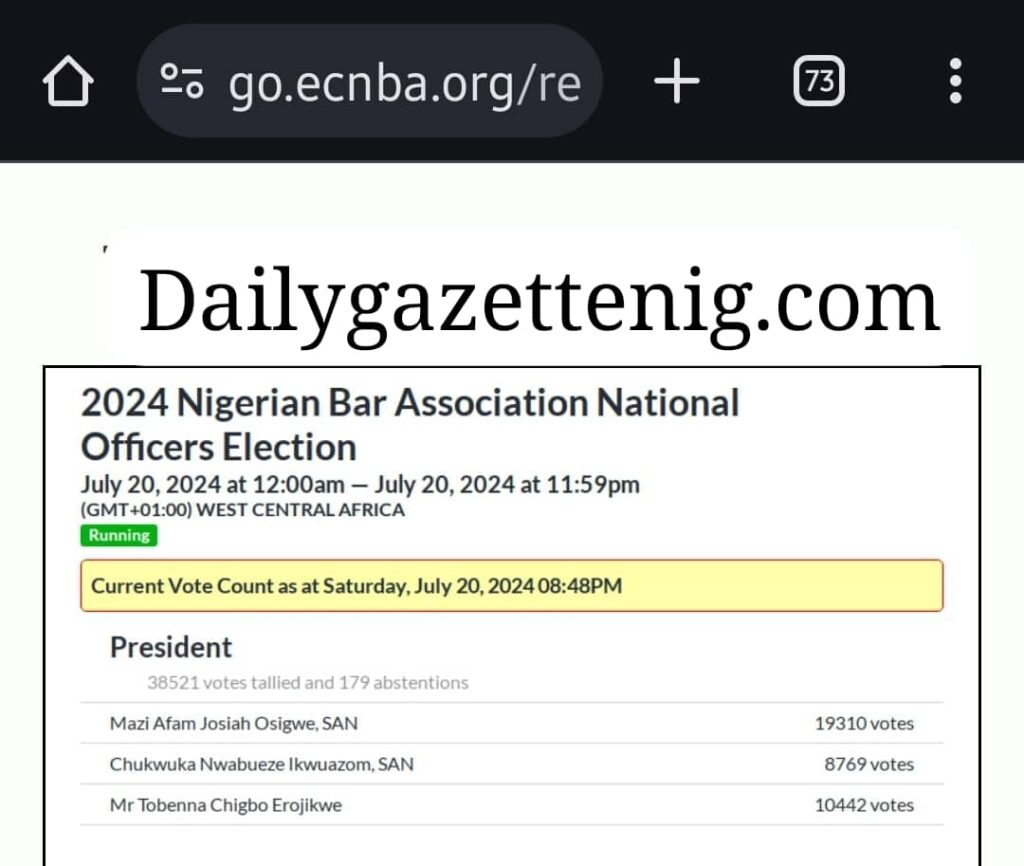This screenshot has height=866, width=1024.
Task: Select candidate Mazi Afam Josiah Osigwe, SAN
Action: click(x=233, y=723)
